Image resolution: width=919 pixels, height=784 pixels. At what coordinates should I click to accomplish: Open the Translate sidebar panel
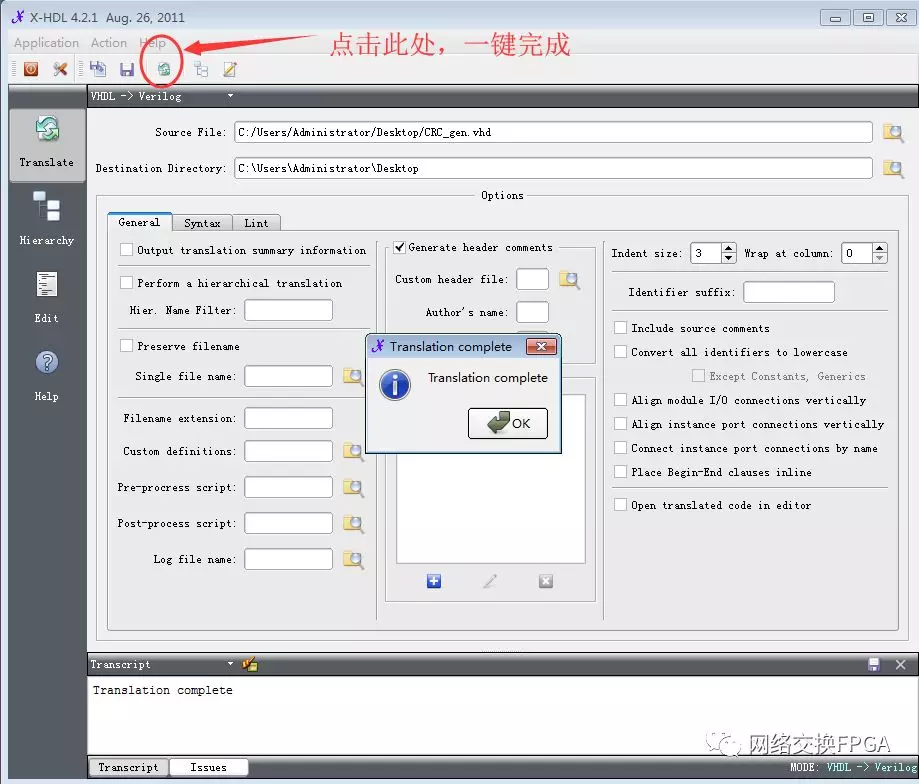pos(47,144)
